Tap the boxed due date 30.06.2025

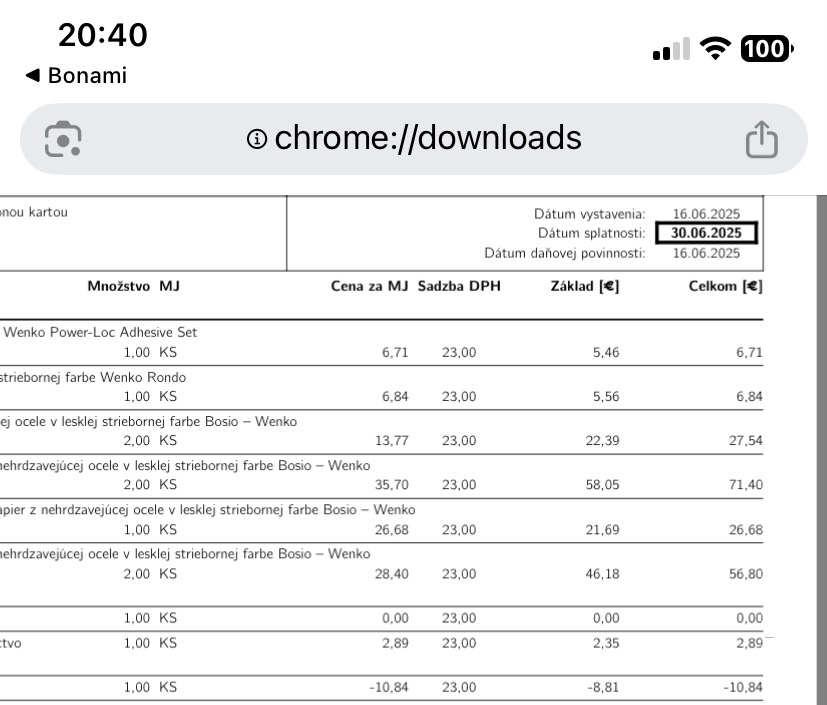706,233
